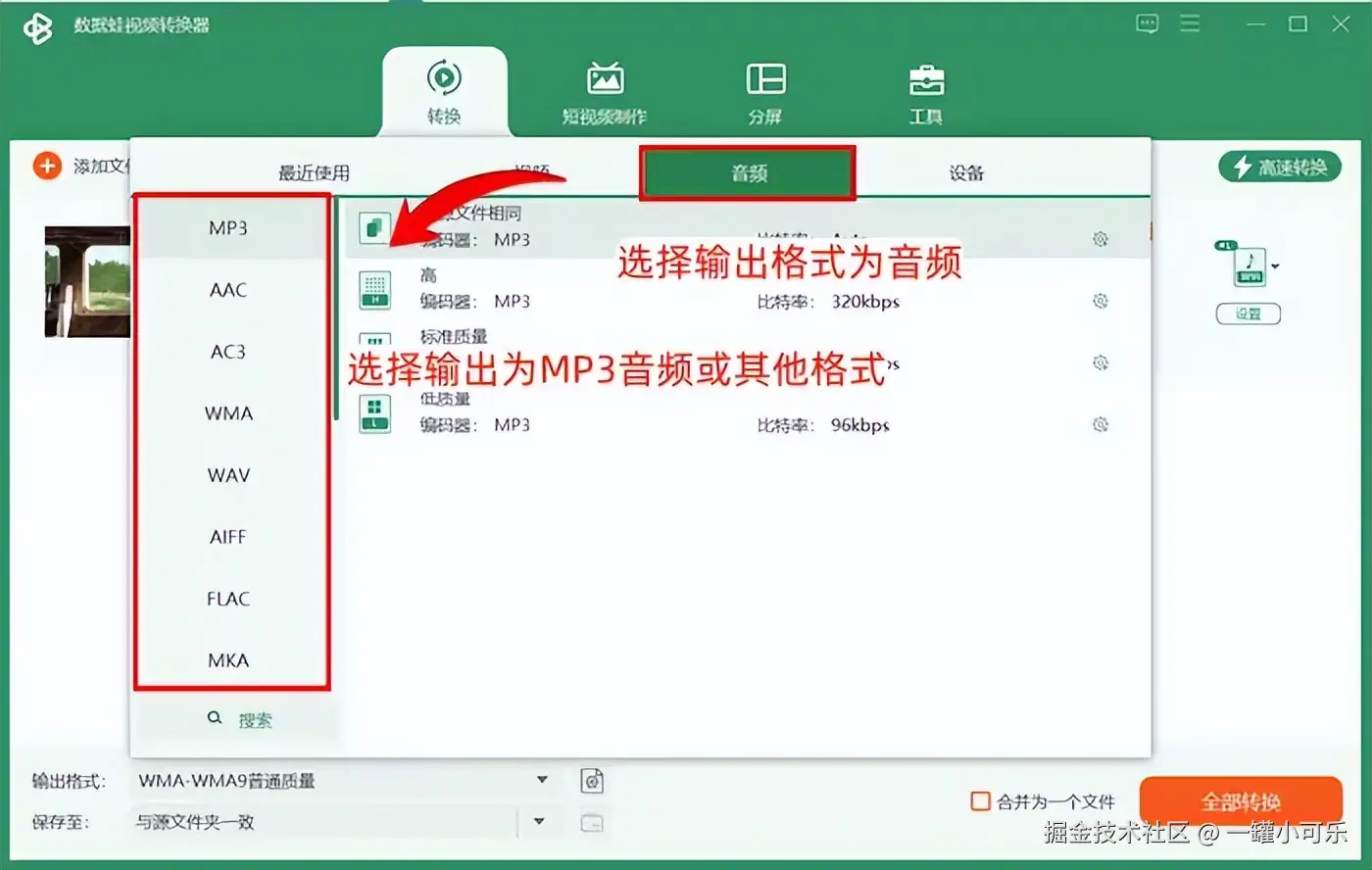Viewport: 1372px width, 870px height.
Task: Click the format list scrollbar
Action: (x=336, y=309)
